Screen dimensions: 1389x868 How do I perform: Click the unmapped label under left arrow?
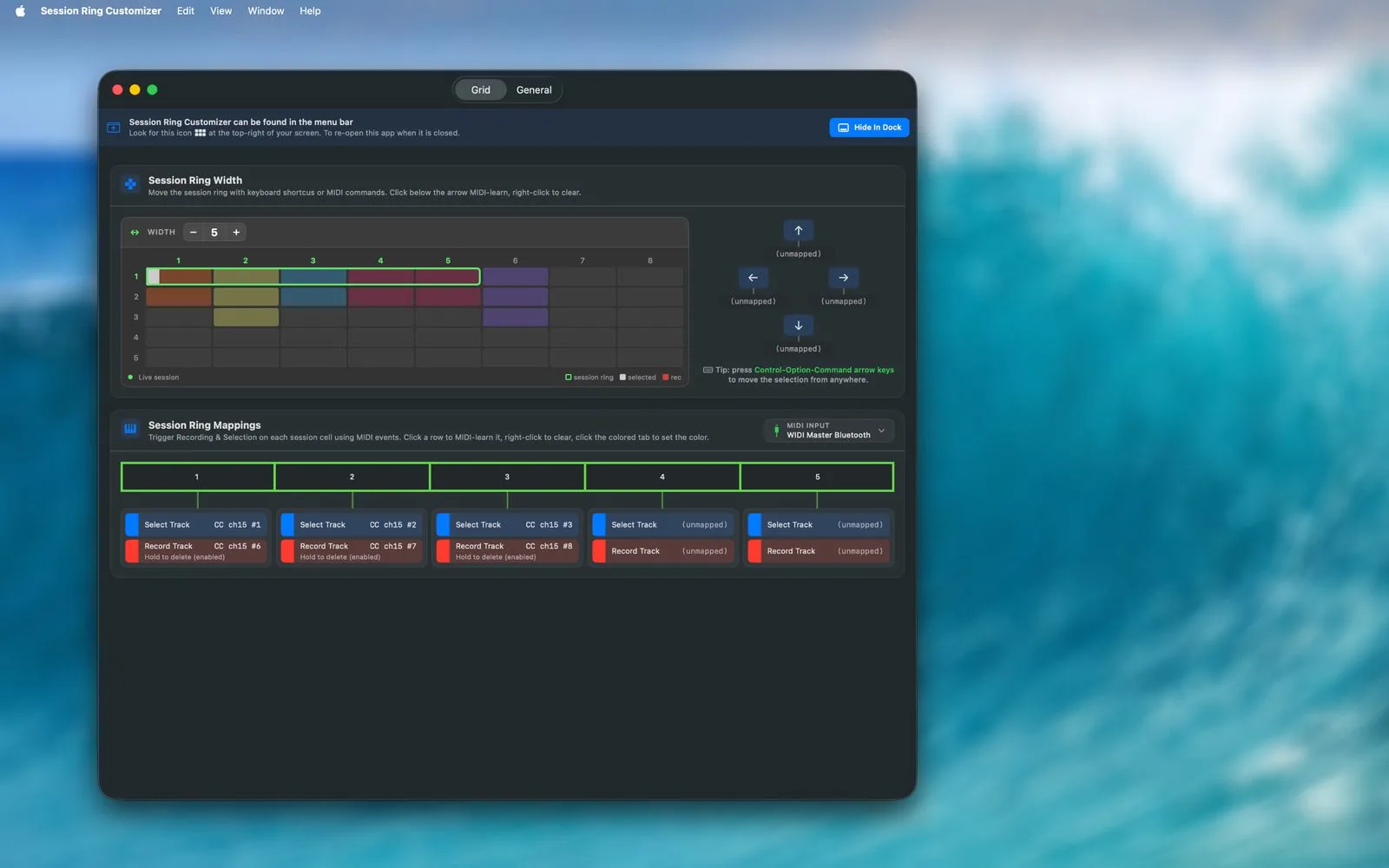click(x=753, y=302)
